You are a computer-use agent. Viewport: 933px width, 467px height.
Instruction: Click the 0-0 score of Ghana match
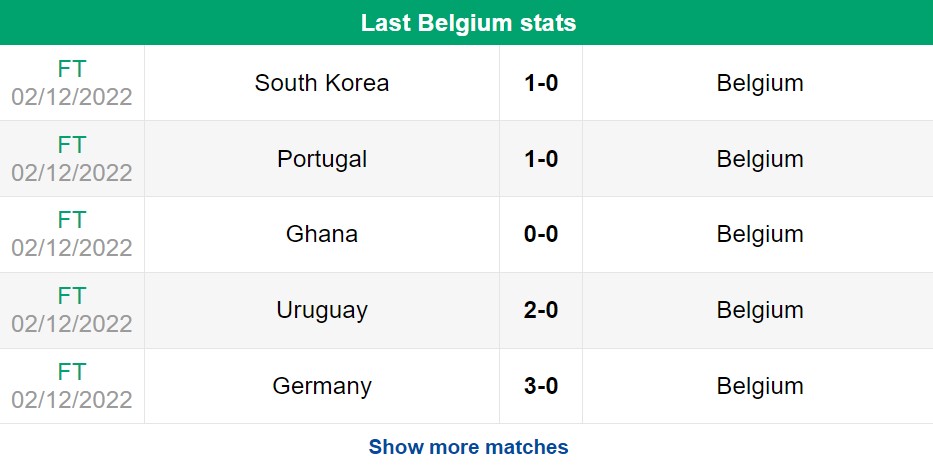(x=541, y=234)
